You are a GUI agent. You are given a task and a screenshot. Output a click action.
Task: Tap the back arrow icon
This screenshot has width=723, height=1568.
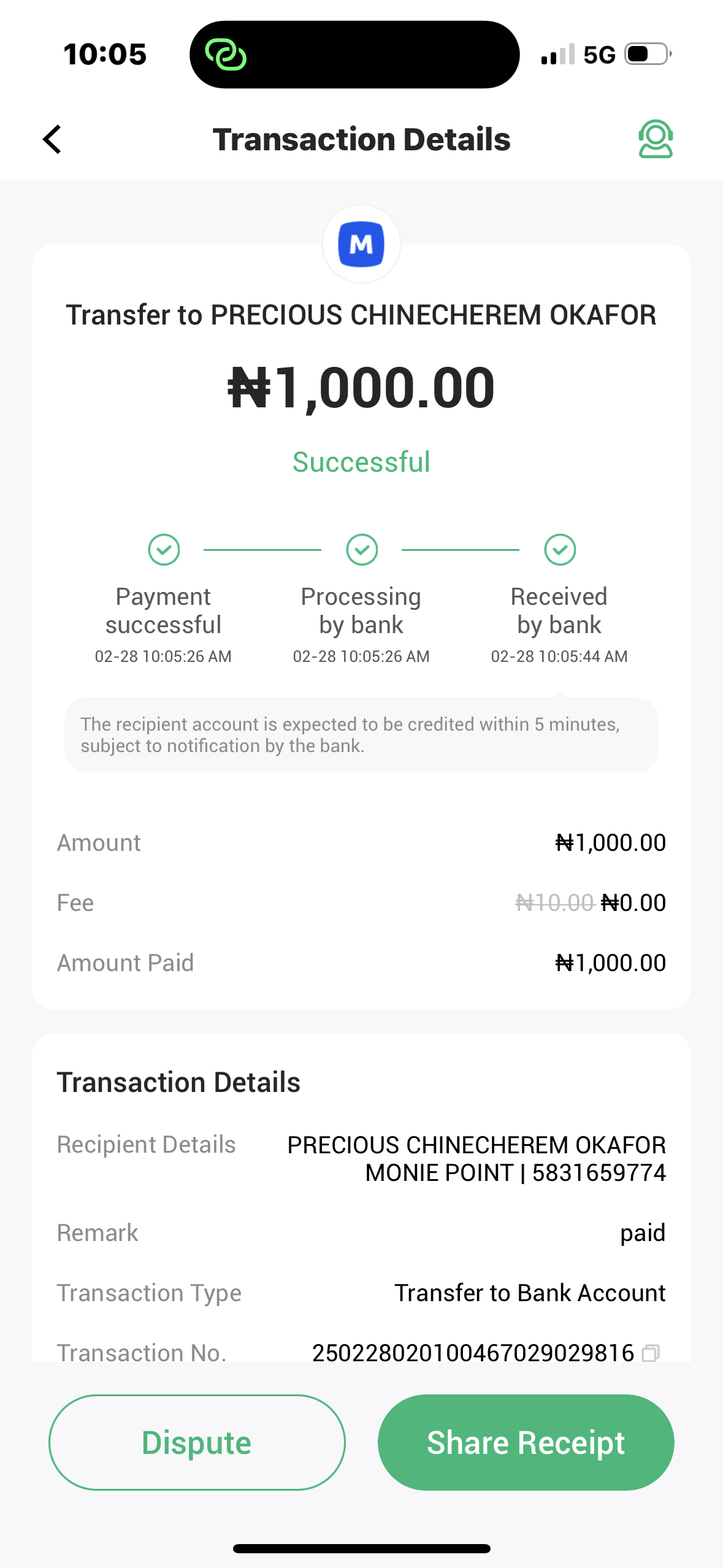(53, 139)
